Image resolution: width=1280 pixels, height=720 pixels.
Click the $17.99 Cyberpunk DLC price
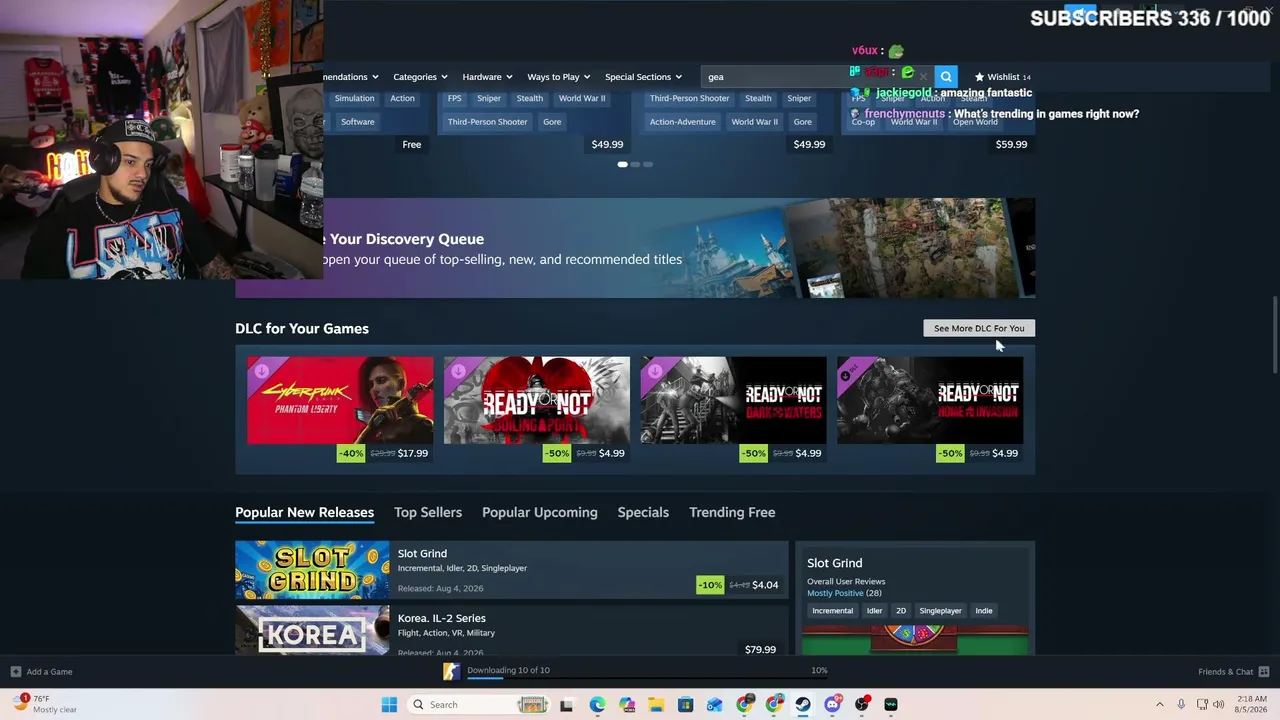(413, 453)
